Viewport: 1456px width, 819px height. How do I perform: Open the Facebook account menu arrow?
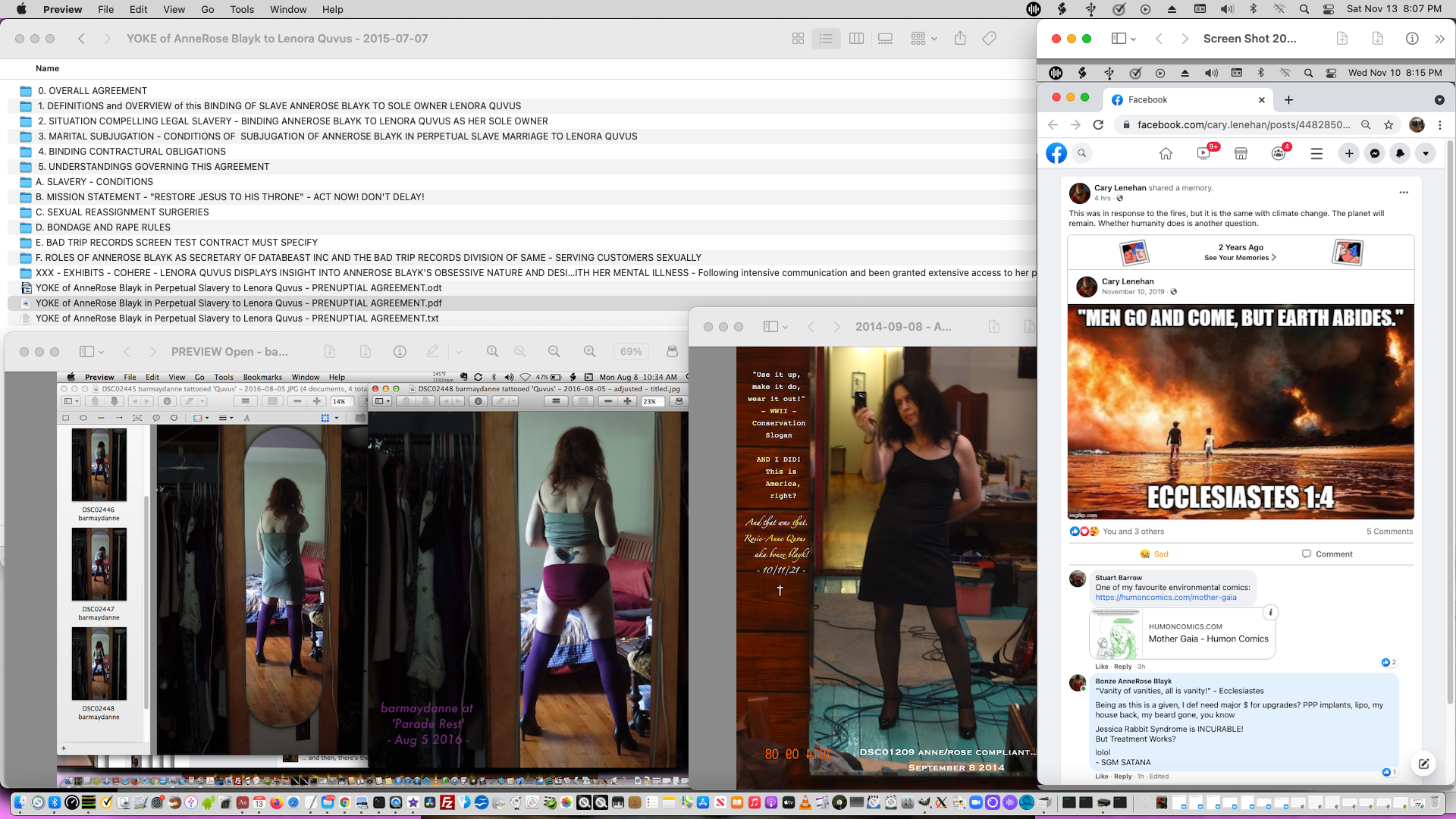[1426, 153]
